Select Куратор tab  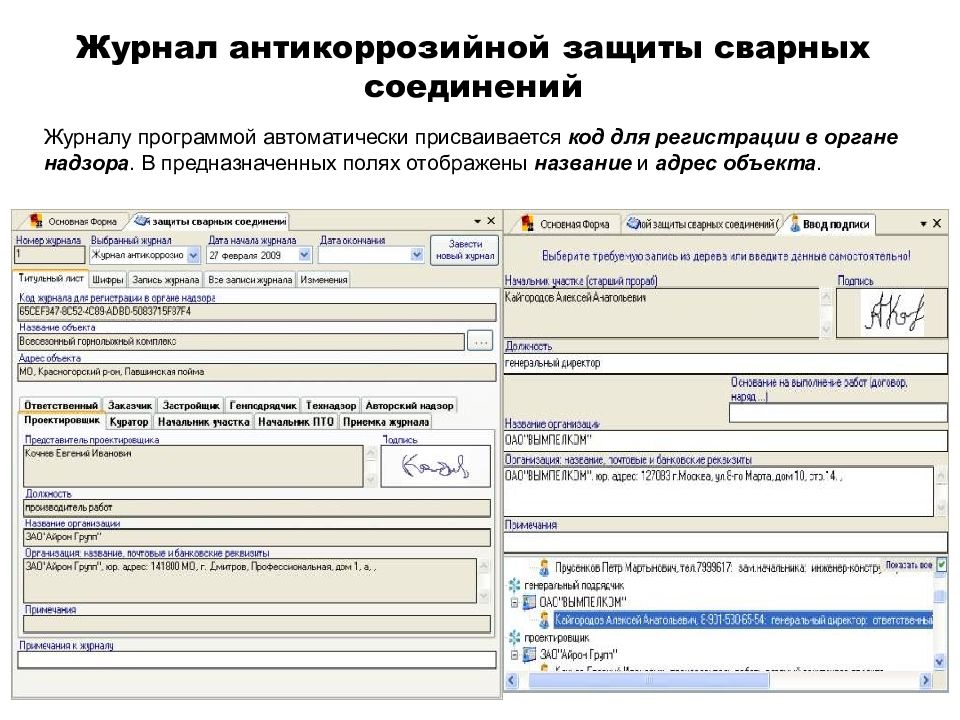pos(129,422)
